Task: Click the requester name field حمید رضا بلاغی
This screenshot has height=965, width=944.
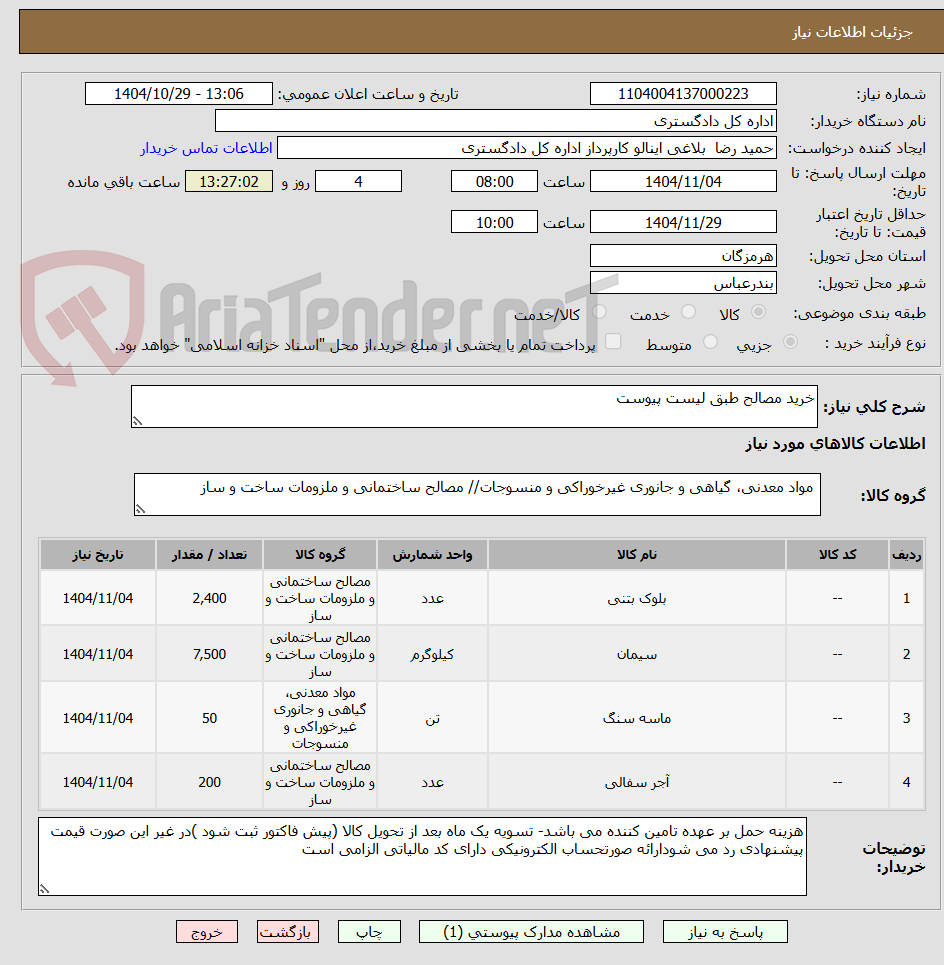Action: 527,148
